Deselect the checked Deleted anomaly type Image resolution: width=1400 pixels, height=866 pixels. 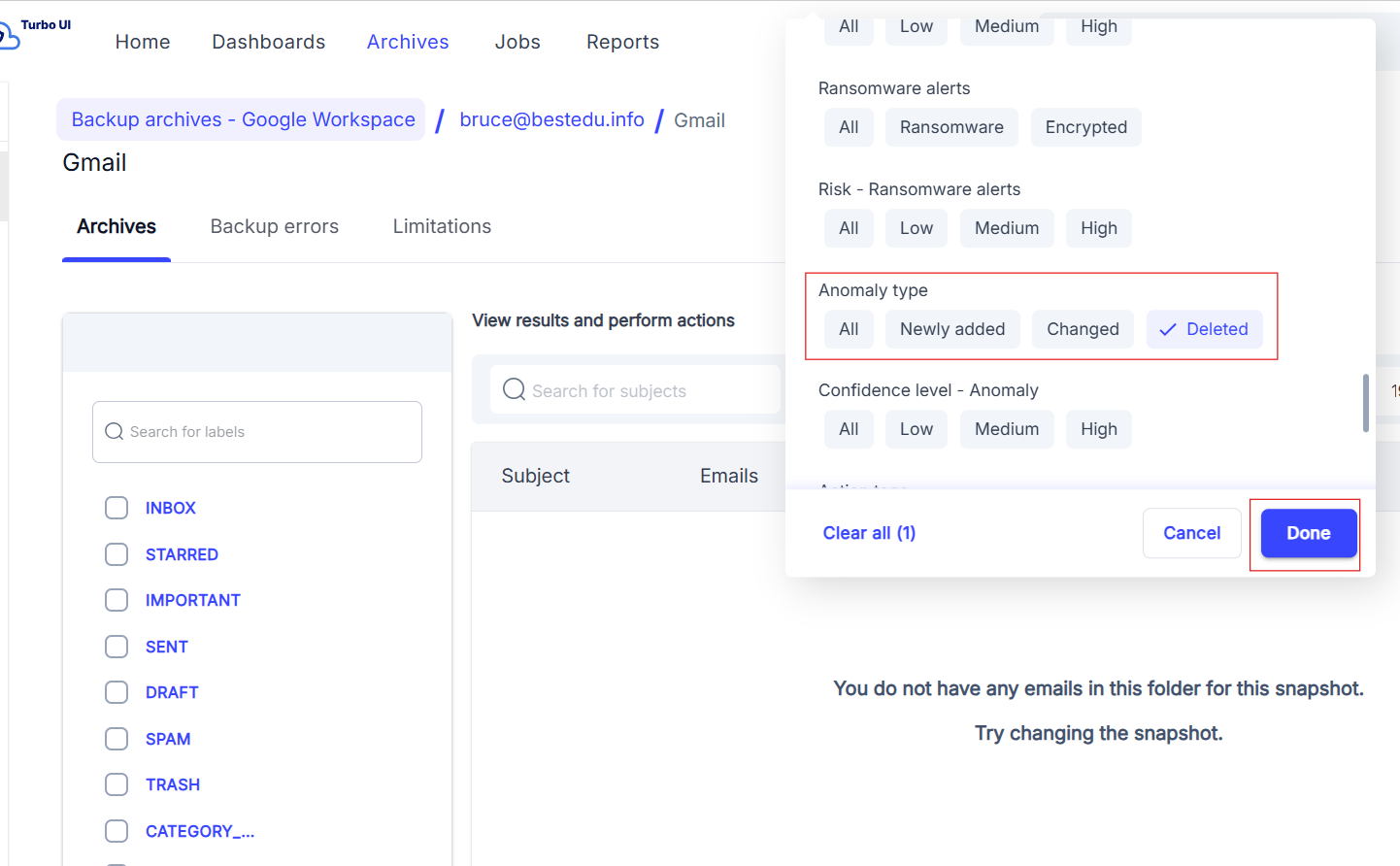pos(1204,329)
